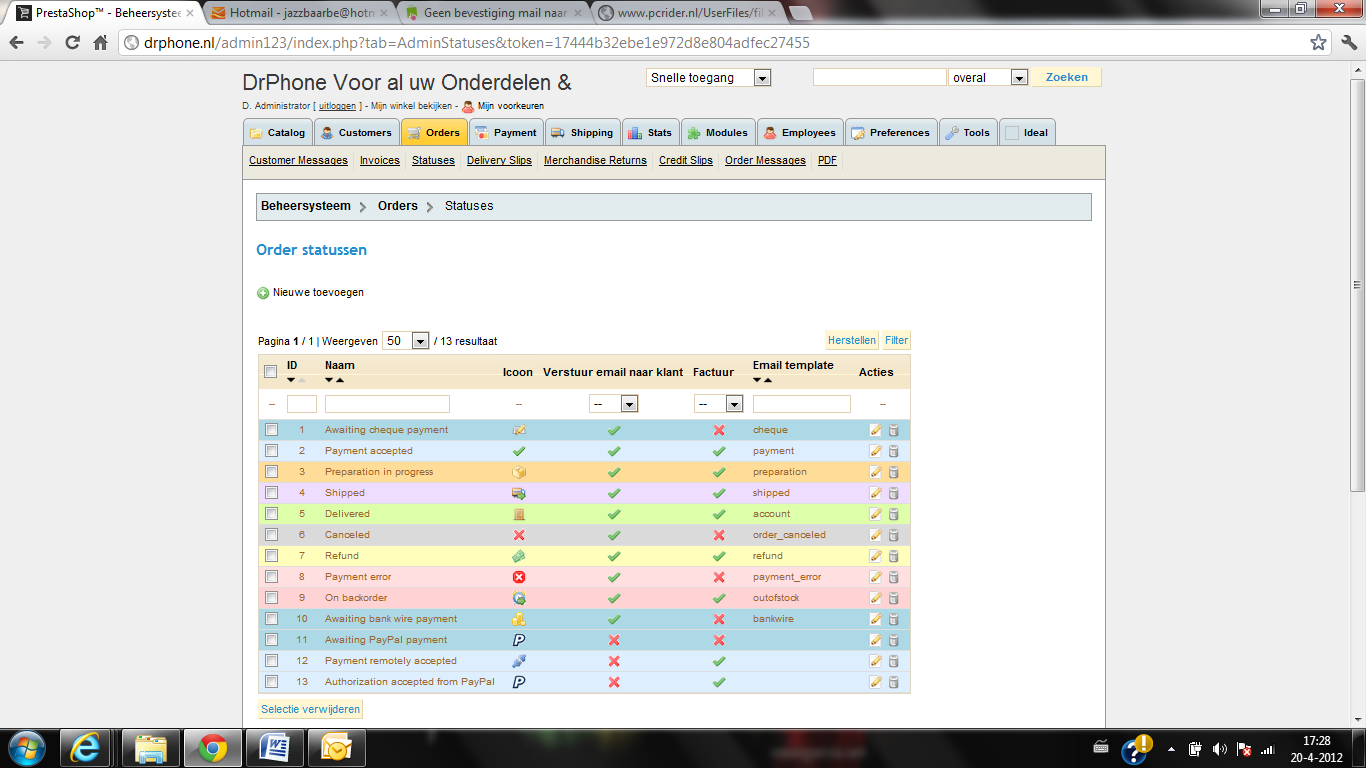Open the Invoices submenu link

380,160
